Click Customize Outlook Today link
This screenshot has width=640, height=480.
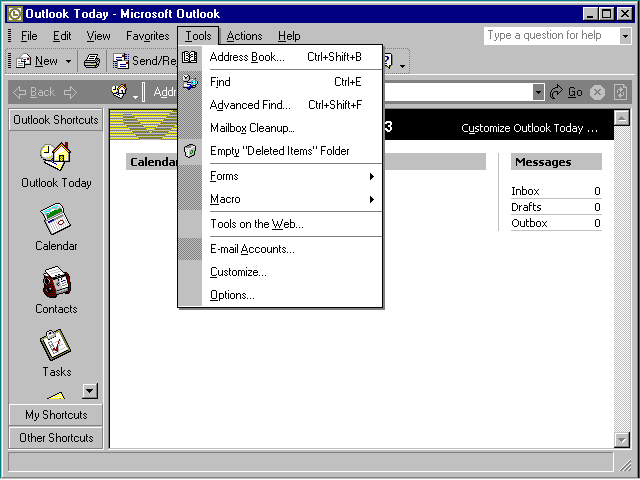point(529,129)
